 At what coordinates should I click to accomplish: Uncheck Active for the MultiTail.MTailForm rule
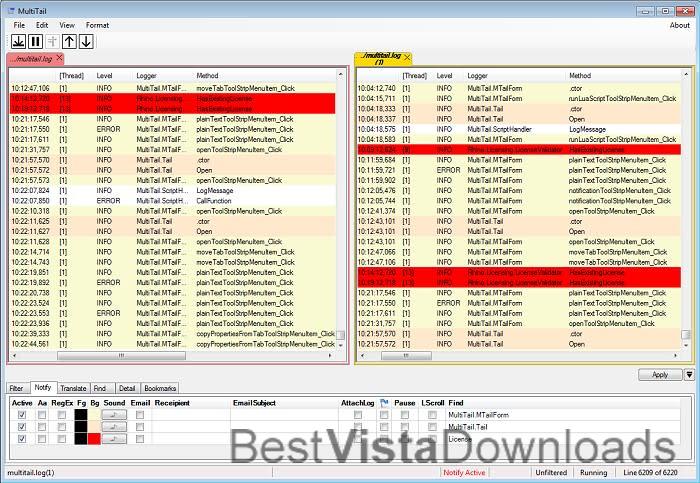click(x=21, y=415)
